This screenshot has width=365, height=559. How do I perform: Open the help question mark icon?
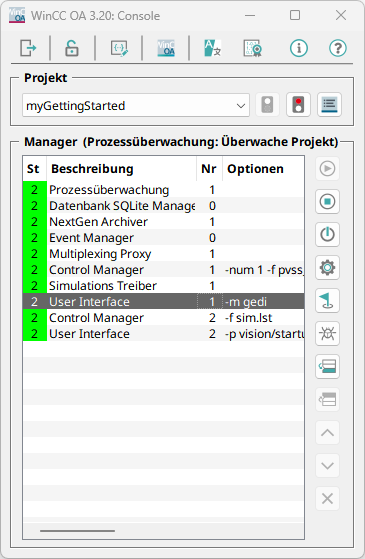coord(338,48)
